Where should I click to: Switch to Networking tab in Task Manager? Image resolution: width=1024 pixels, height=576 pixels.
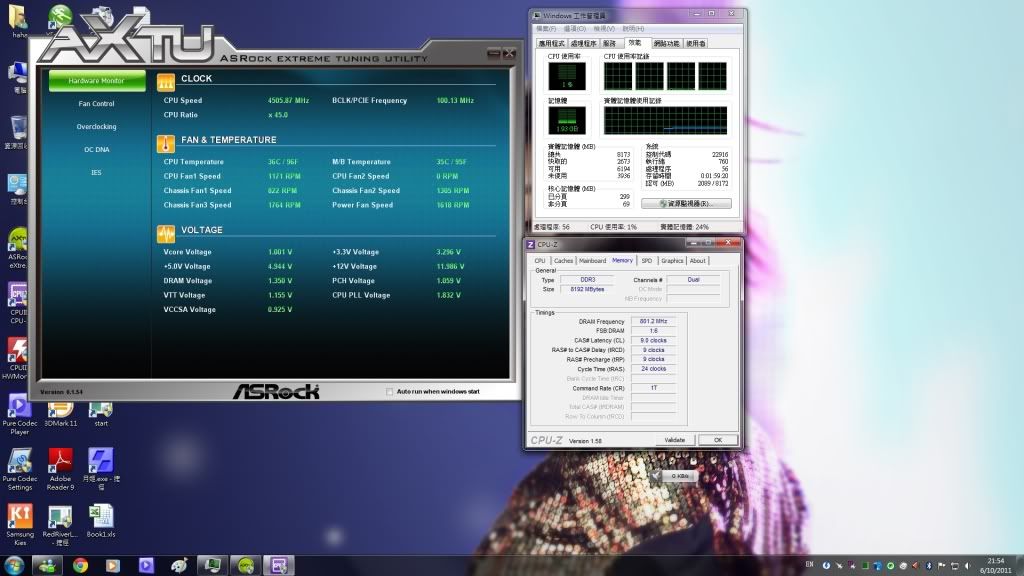pos(666,44)
